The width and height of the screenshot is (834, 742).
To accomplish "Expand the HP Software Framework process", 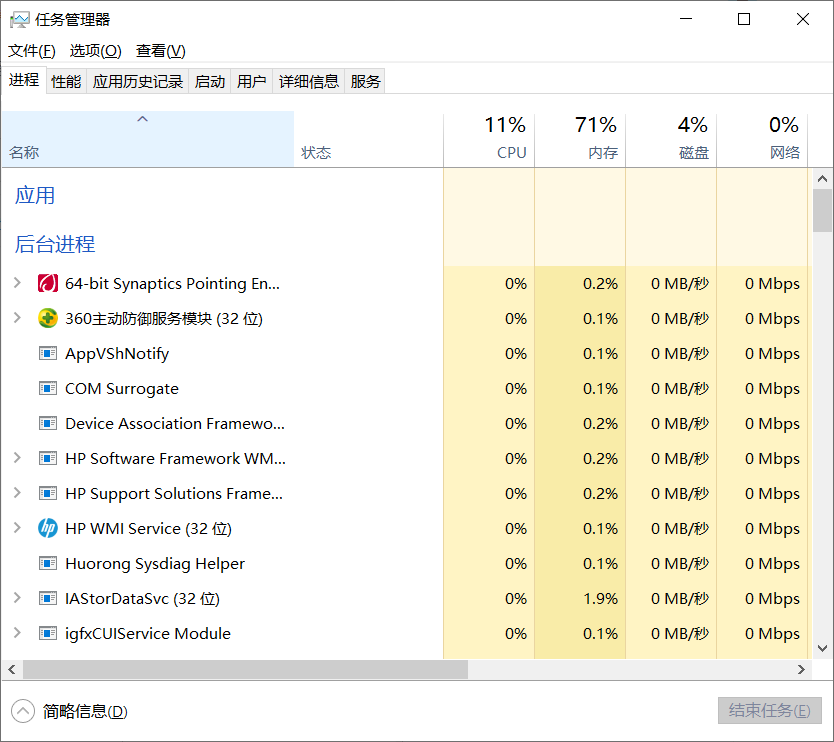I will pyautogui.click(x=17, y=458).
